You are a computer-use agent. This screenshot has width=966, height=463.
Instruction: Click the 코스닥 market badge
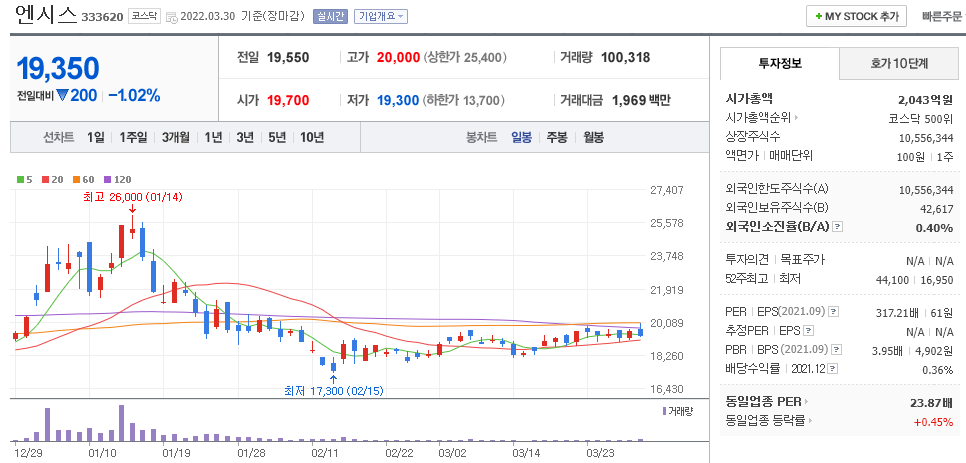(144, 17)
